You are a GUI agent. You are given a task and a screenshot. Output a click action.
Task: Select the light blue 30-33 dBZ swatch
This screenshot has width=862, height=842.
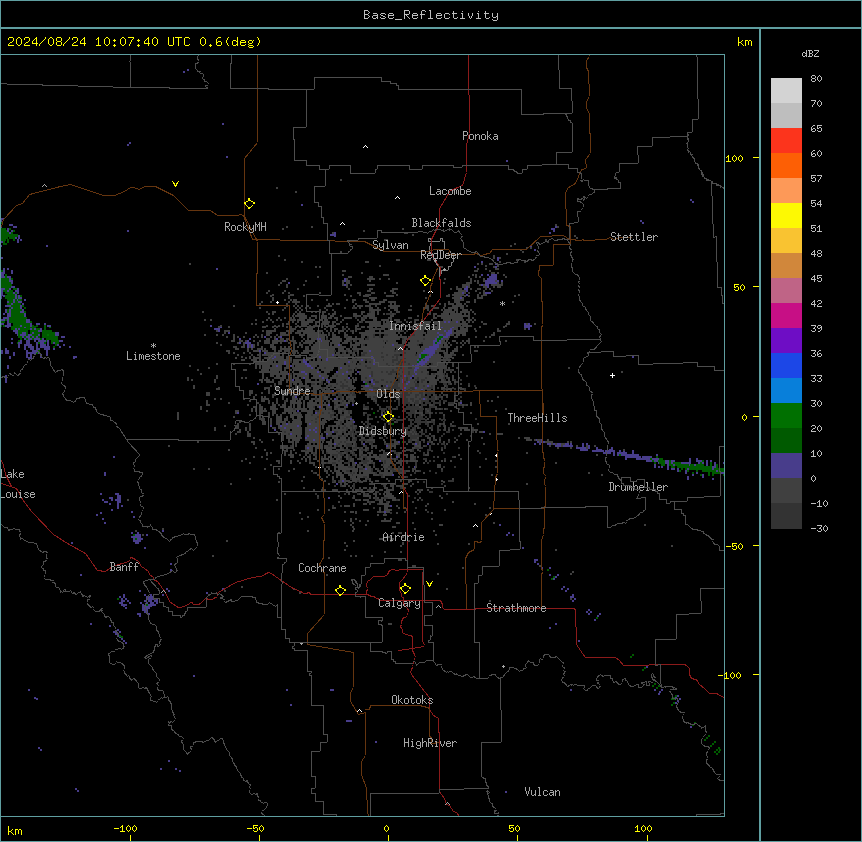coord(786,390)
